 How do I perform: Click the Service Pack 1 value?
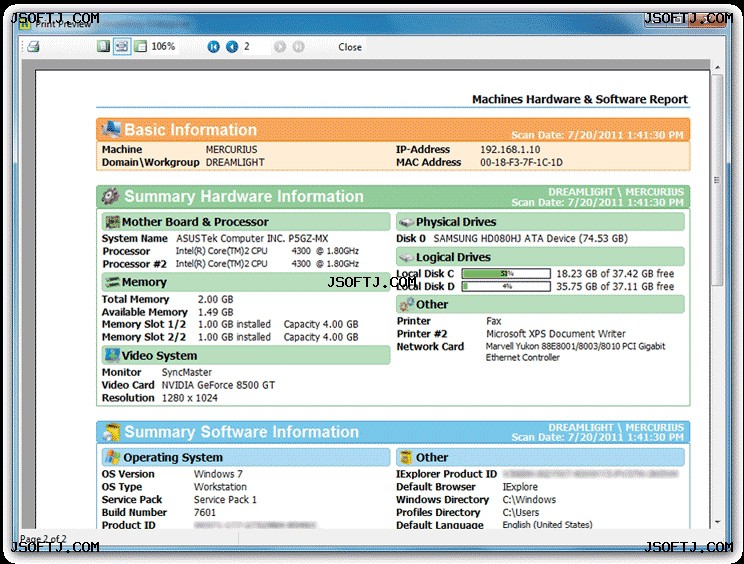pos(225,499)
